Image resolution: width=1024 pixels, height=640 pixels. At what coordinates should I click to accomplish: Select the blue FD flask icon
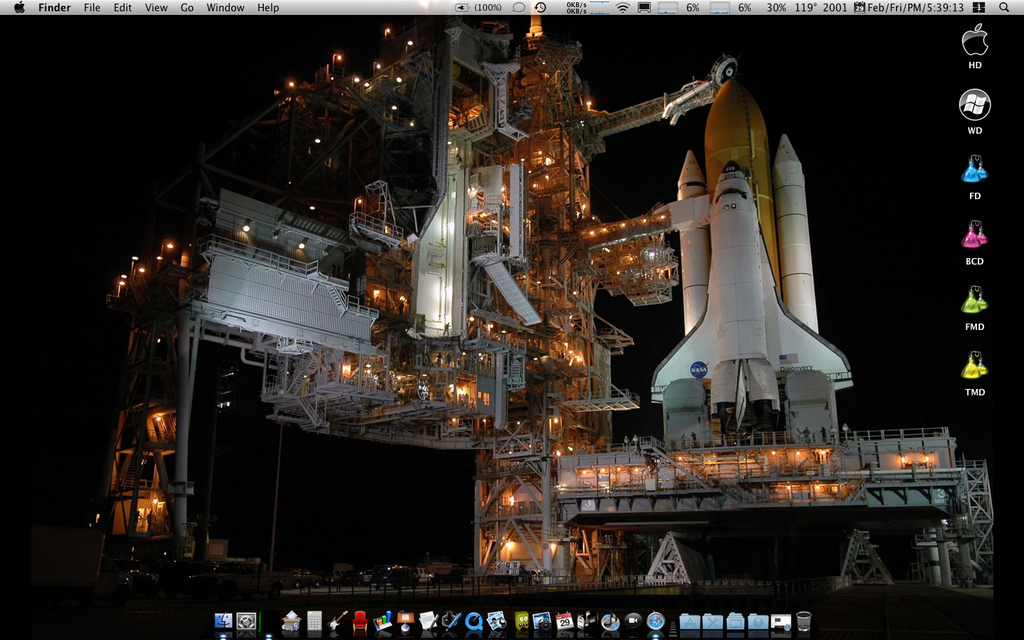975,170
